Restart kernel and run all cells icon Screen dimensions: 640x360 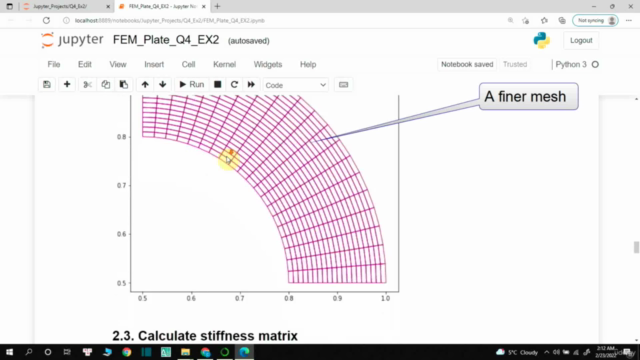pyautogui.click(x=251, y=84)
